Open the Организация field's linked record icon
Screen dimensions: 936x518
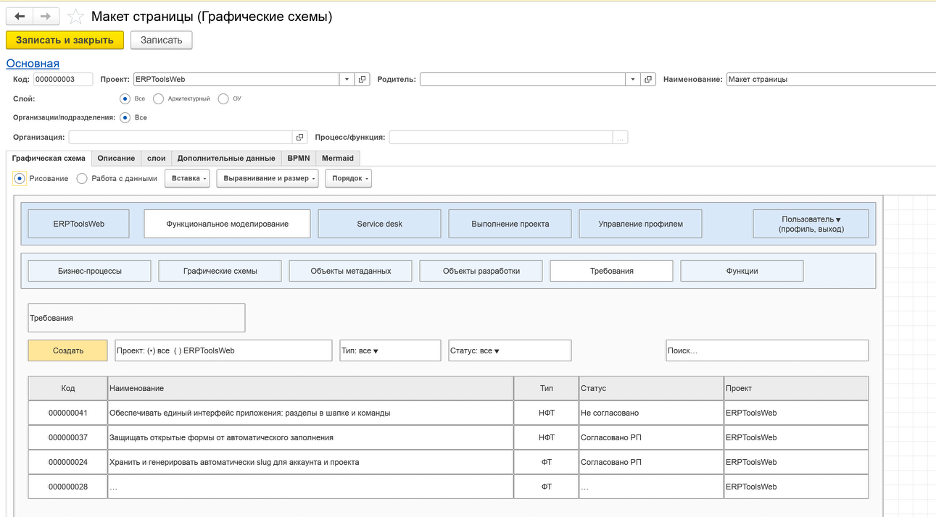click(300, 137)
